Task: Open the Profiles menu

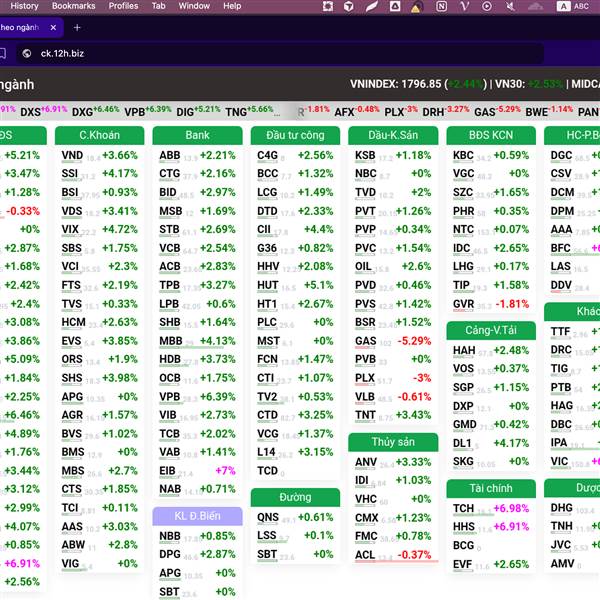Action: [123, 6]
